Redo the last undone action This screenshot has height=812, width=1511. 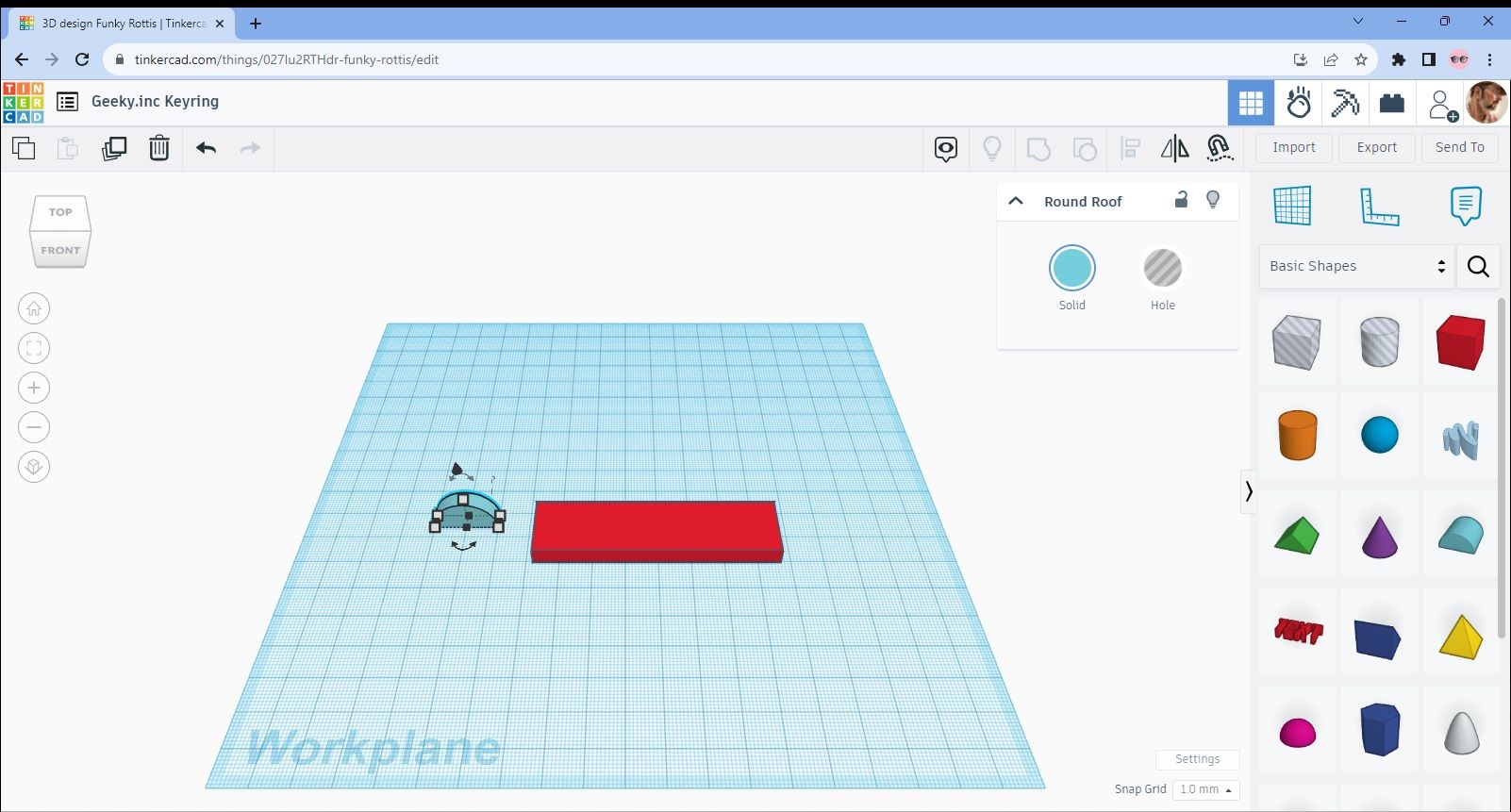[250, 148]
